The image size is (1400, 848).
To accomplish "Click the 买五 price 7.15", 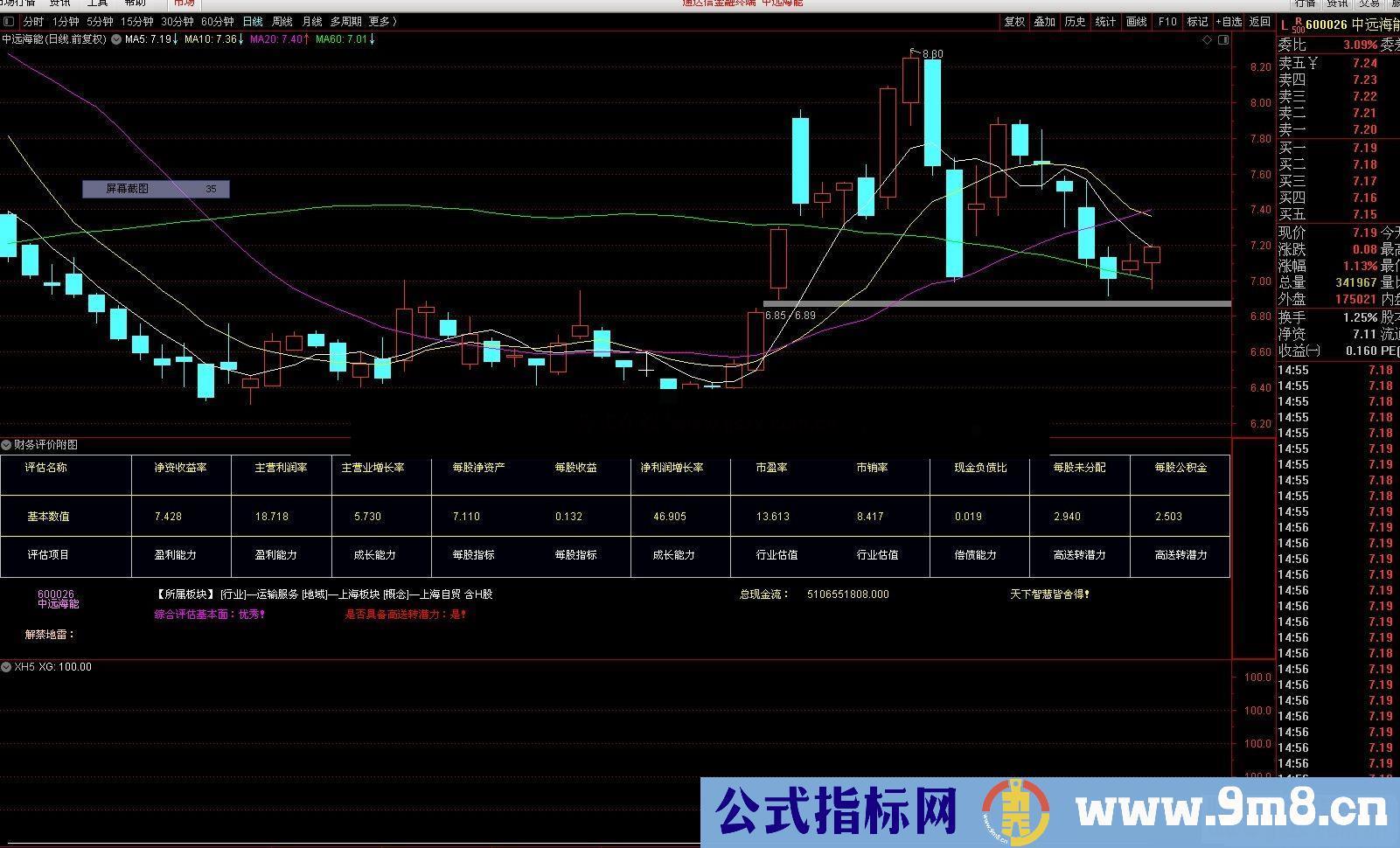I will tap(1364, 214).
